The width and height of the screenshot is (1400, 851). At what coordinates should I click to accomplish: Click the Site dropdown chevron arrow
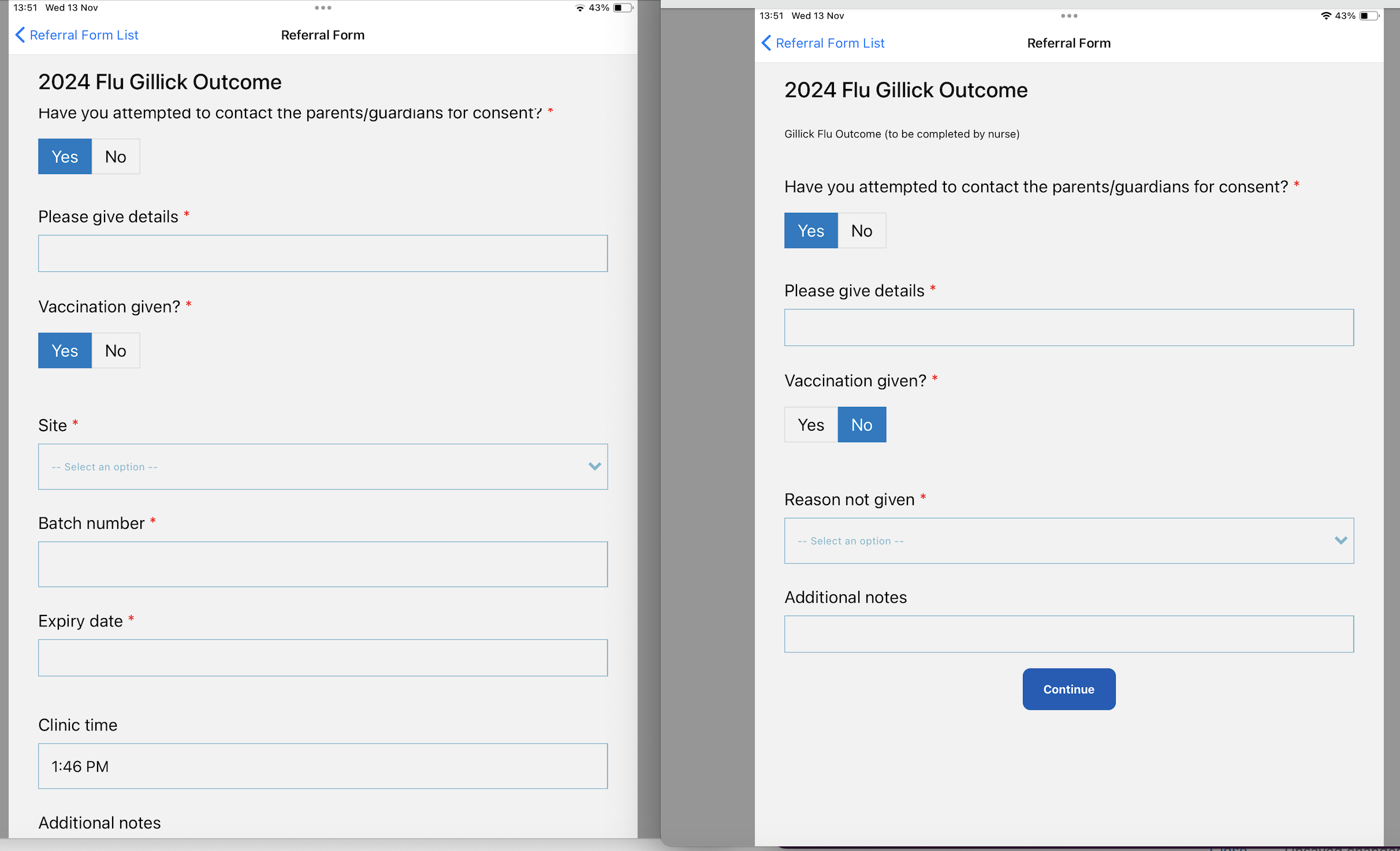[594, 466]
